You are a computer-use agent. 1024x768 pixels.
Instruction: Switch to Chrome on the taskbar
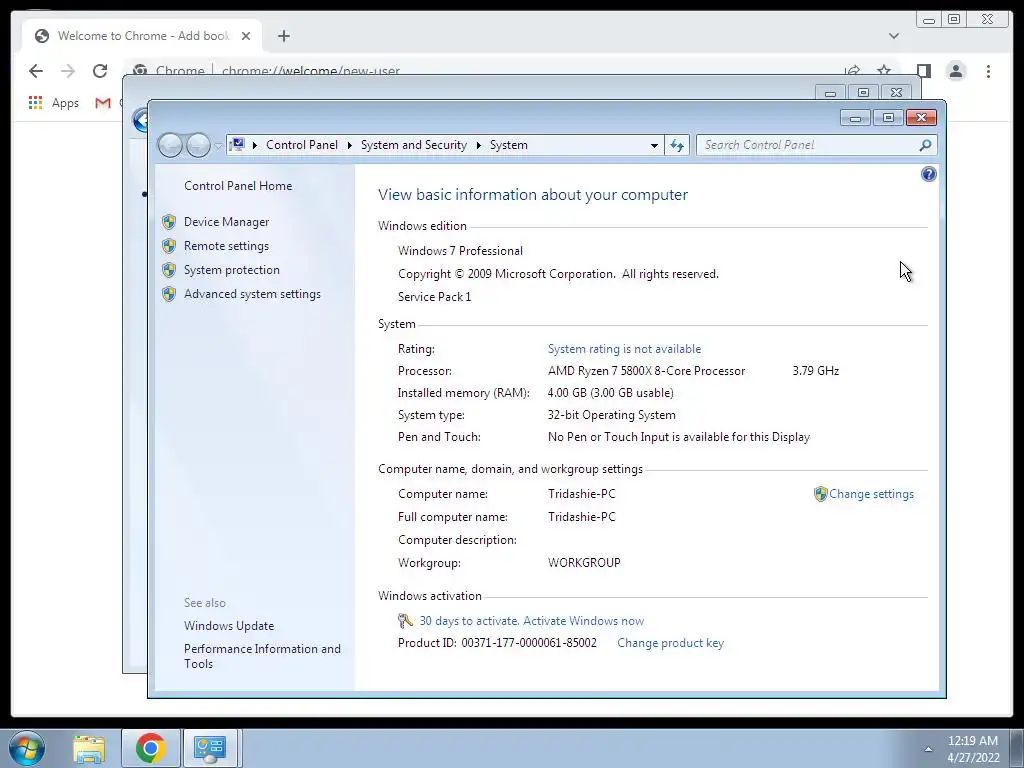click(x=150, y=748)
